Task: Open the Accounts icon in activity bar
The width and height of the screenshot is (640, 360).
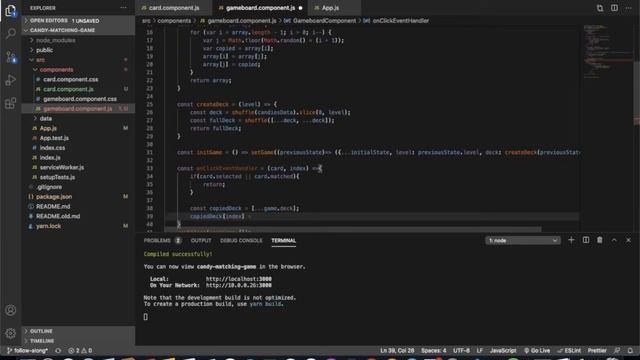Action: pos(11,310)
